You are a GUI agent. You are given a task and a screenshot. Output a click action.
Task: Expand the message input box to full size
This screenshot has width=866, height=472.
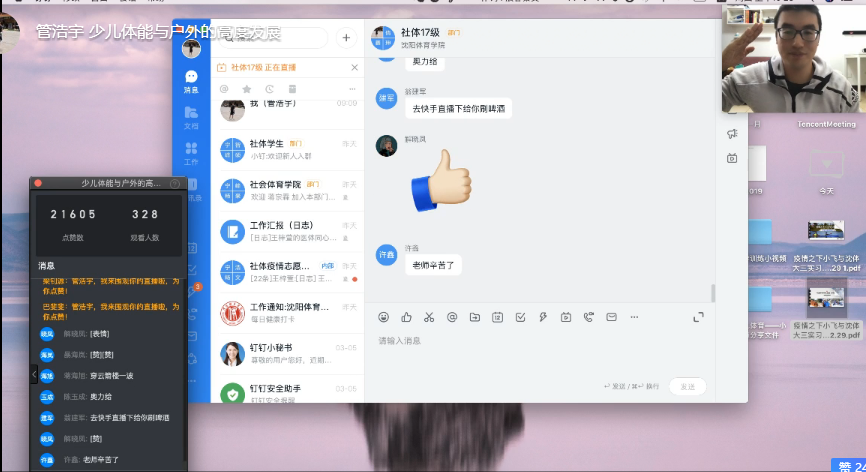(698, 317)
